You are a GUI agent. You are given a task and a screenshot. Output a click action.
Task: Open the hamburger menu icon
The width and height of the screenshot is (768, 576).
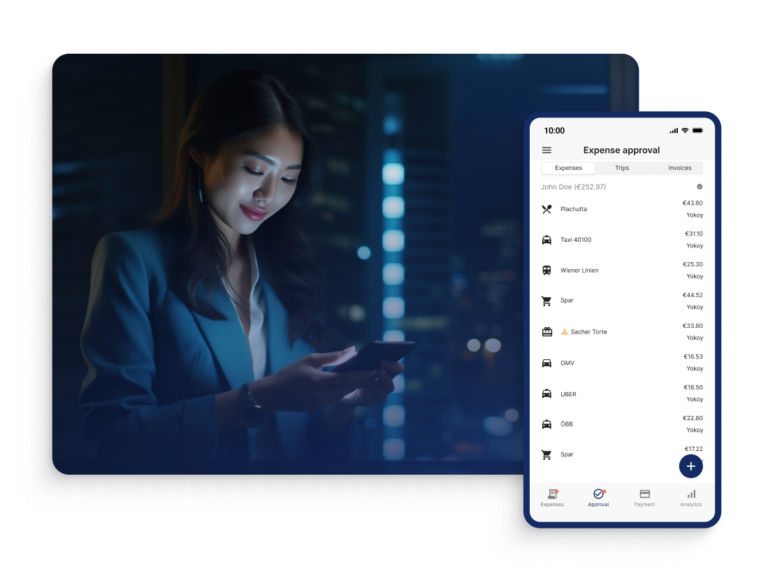coord(547,150)
